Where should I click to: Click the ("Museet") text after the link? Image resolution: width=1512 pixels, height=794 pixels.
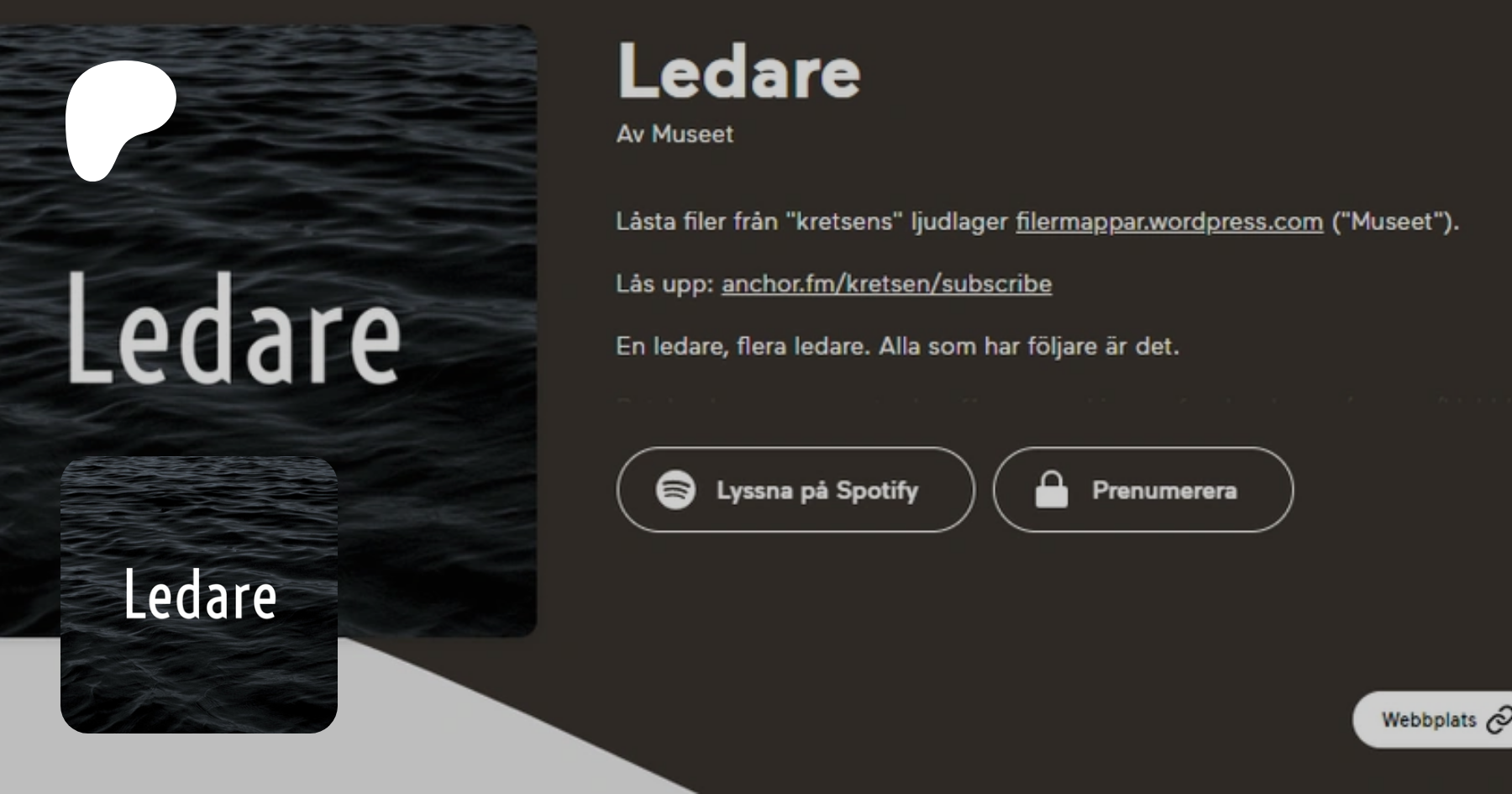[x=1395, y=222]
